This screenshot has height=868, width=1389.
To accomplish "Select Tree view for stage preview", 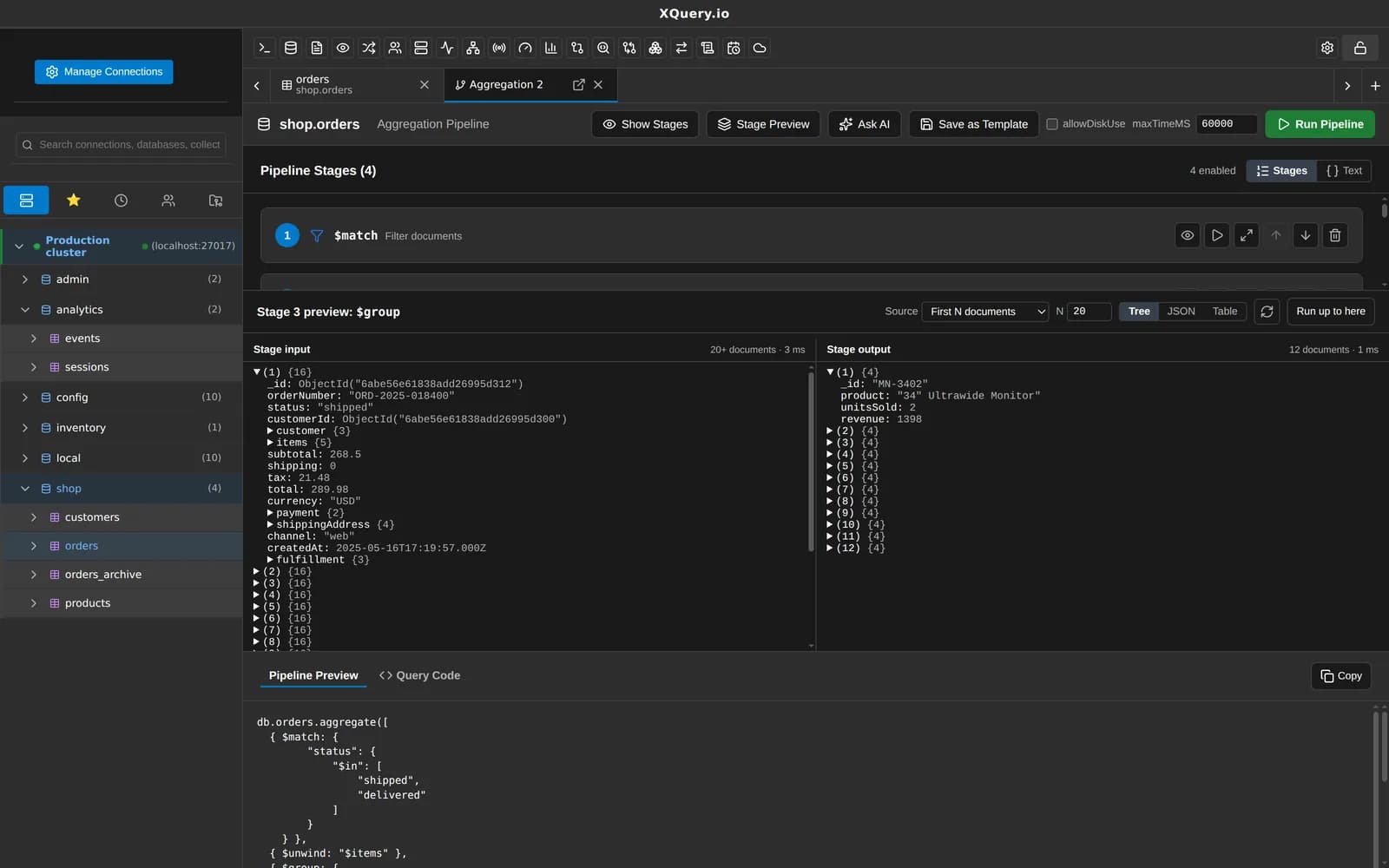I will pos(1139,312).
